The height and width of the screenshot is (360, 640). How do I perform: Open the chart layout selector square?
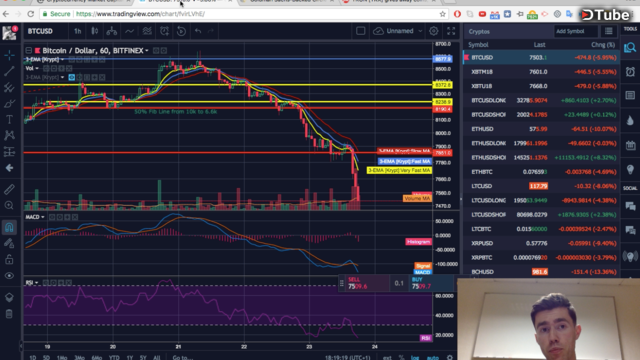tap(360, 31)
